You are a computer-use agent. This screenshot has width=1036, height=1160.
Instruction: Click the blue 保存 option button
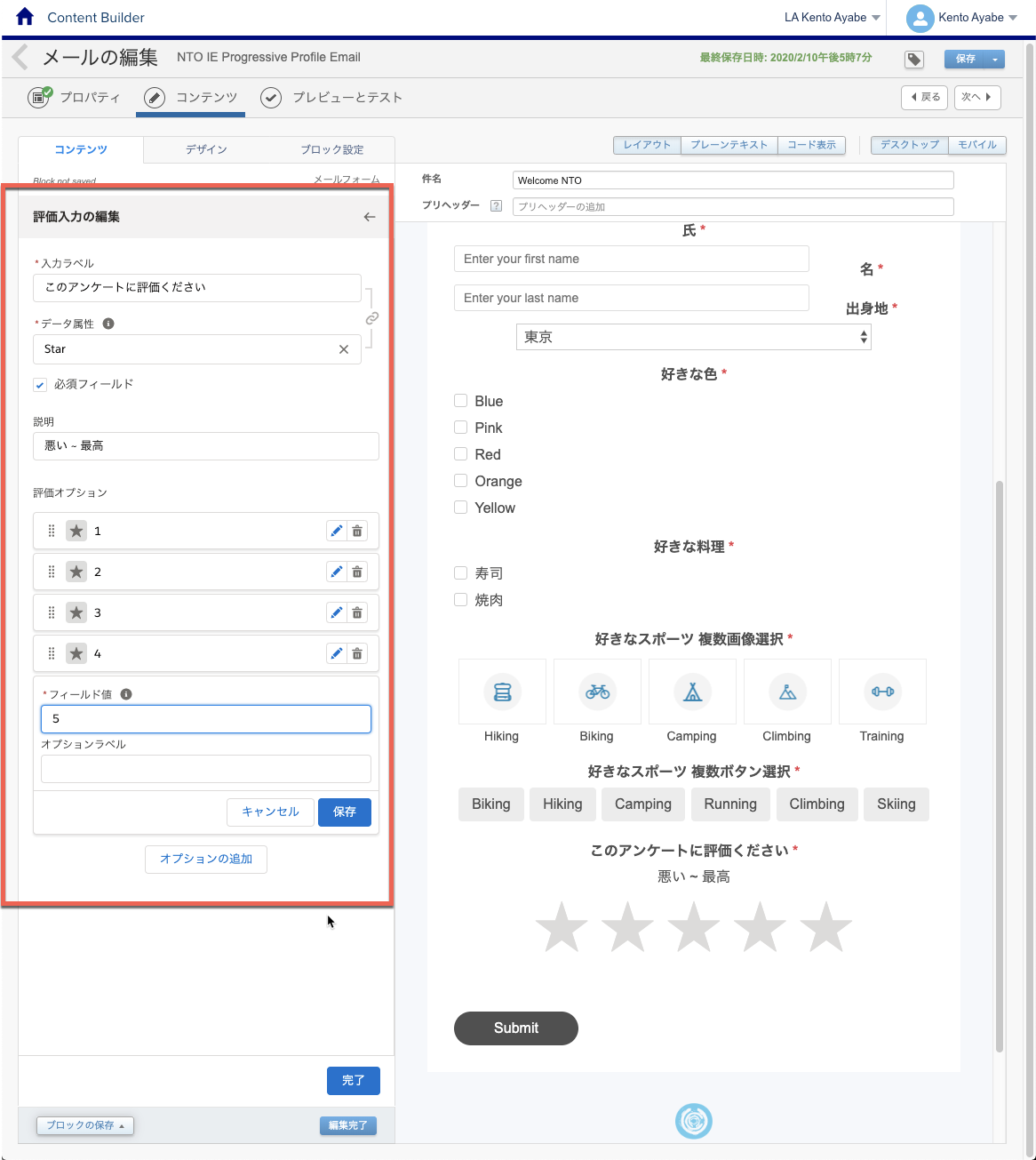click(345, 812)
